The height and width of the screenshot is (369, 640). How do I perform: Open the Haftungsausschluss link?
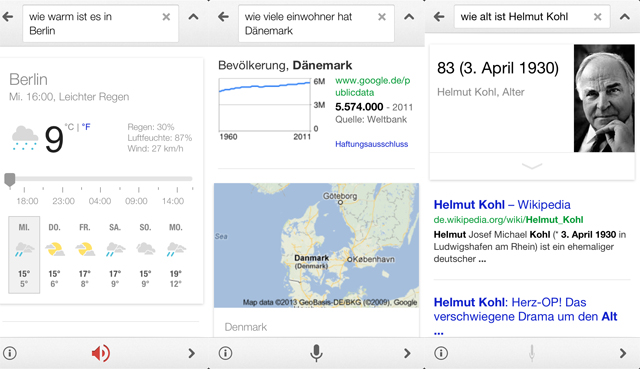[x=371, y=144]
